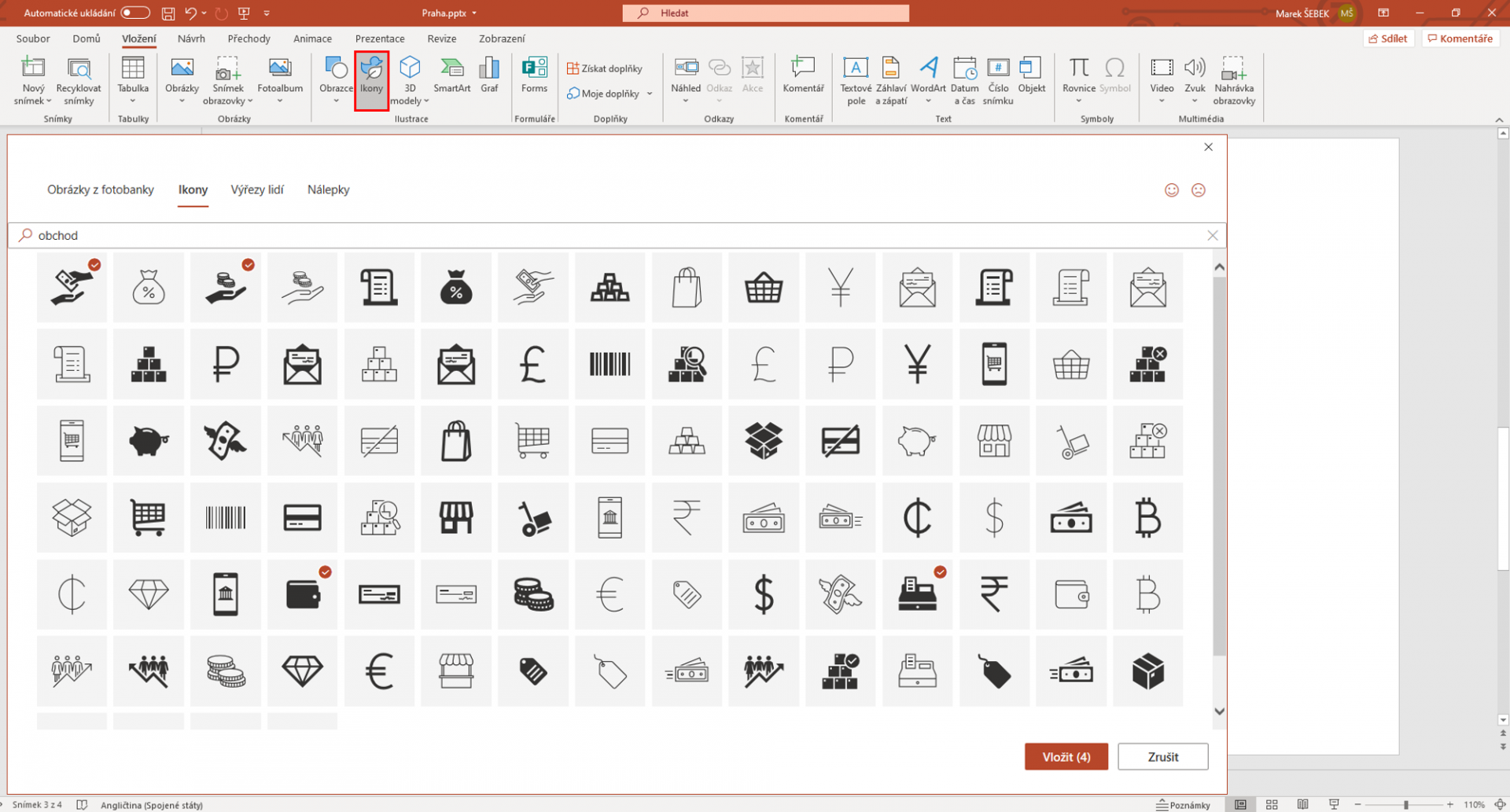The width and height of the screenshot is (1510, 812).
Task: Start Nahrávka obrazovky screen recording
Action: pyautogui.click(x=1234, y=81)
